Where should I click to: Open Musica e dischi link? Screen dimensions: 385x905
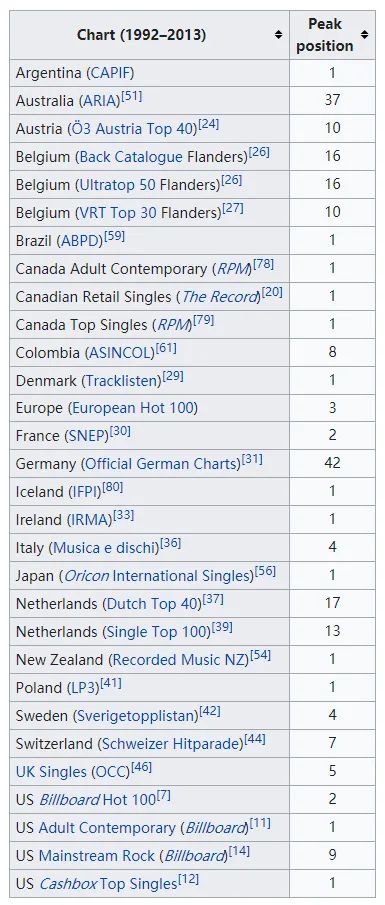click(x=106, y=548)
